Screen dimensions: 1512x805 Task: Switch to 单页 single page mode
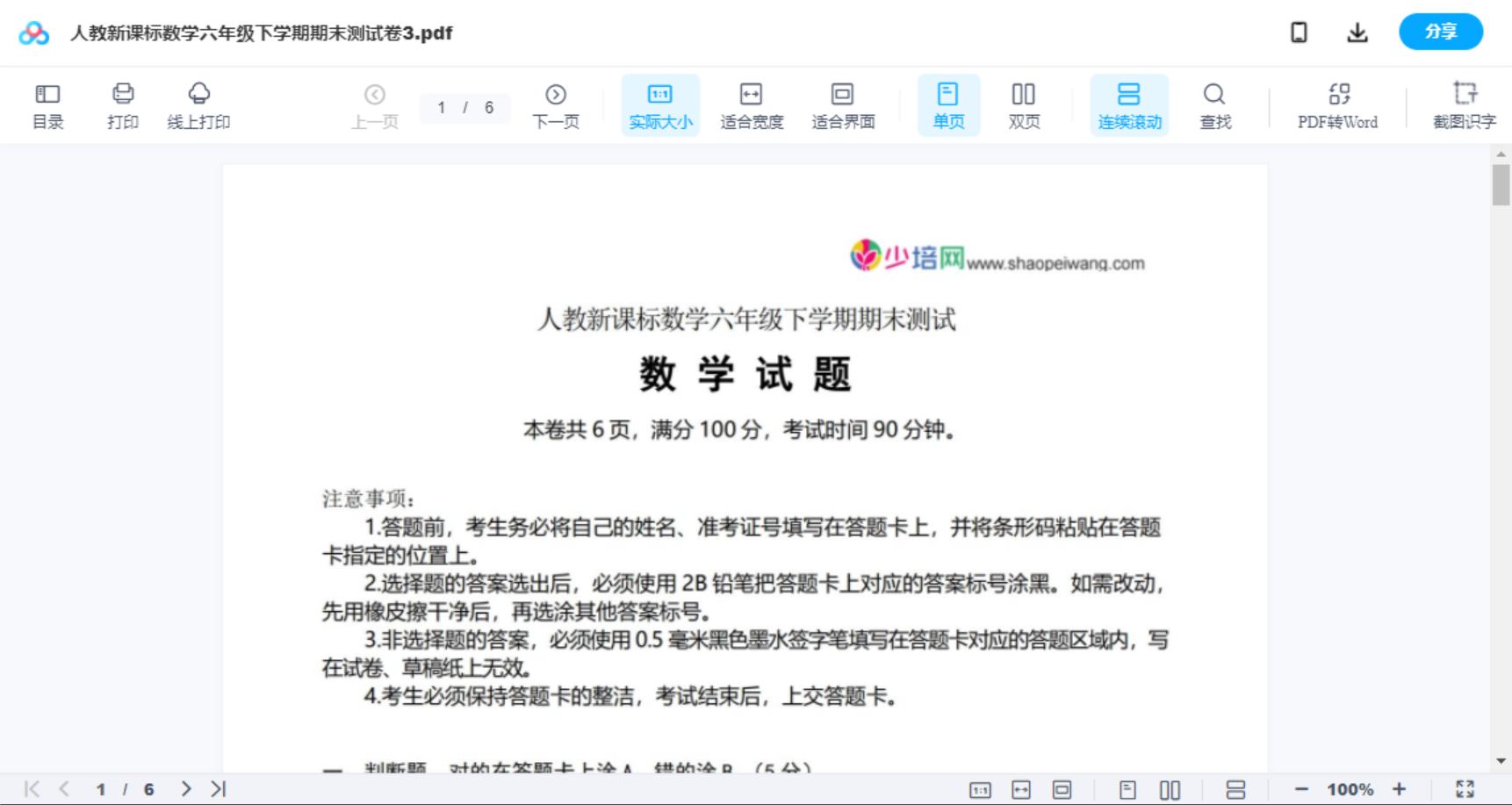948,104
